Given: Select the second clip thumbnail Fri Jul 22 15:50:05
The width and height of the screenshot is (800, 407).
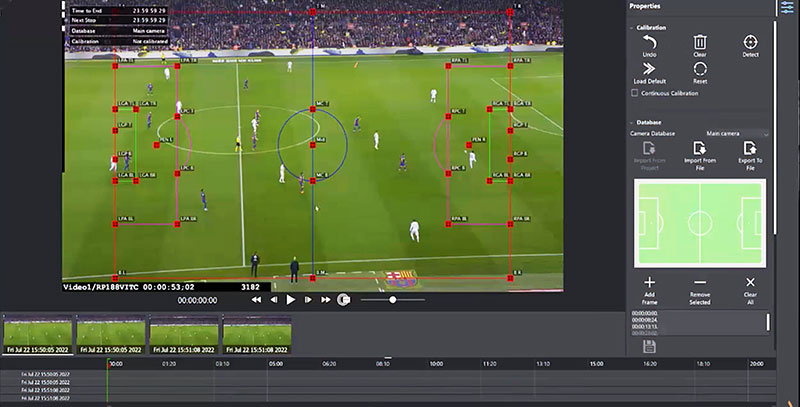Looking at the screenshot, I should pyautogui.click(x=111, y=335).
